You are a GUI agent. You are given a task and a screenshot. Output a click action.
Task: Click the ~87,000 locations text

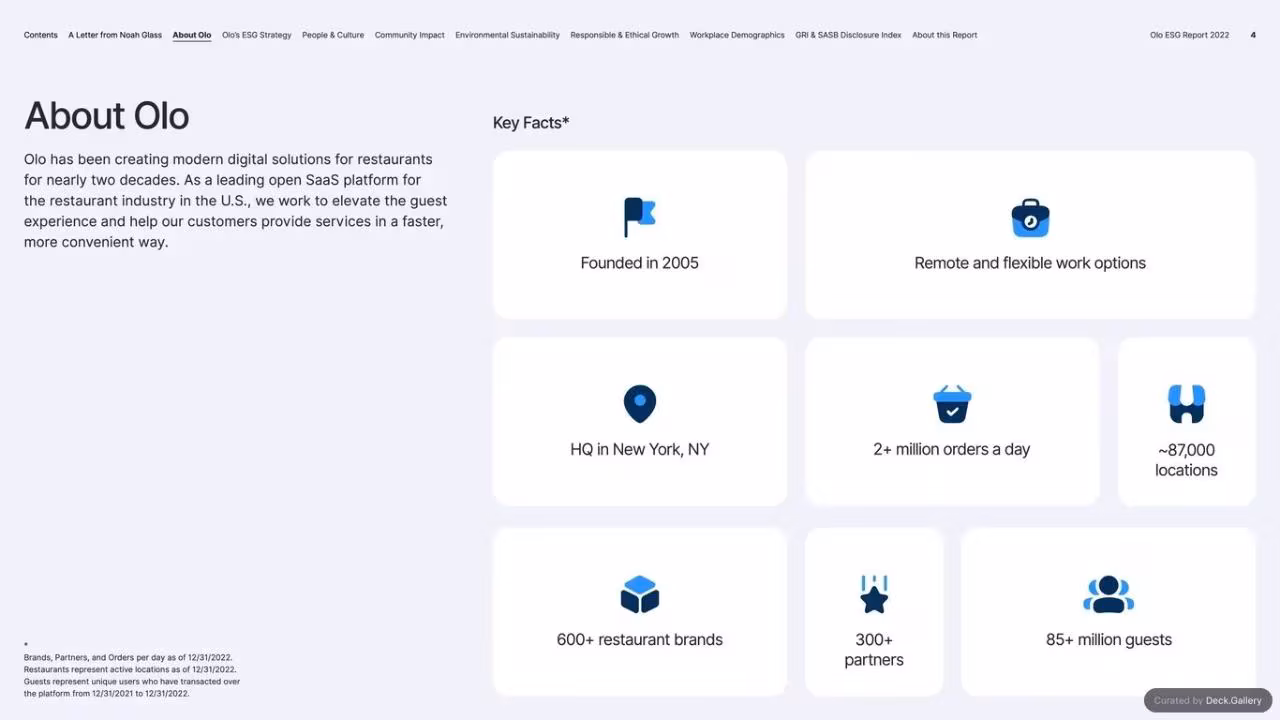[x=1186, y=460]
